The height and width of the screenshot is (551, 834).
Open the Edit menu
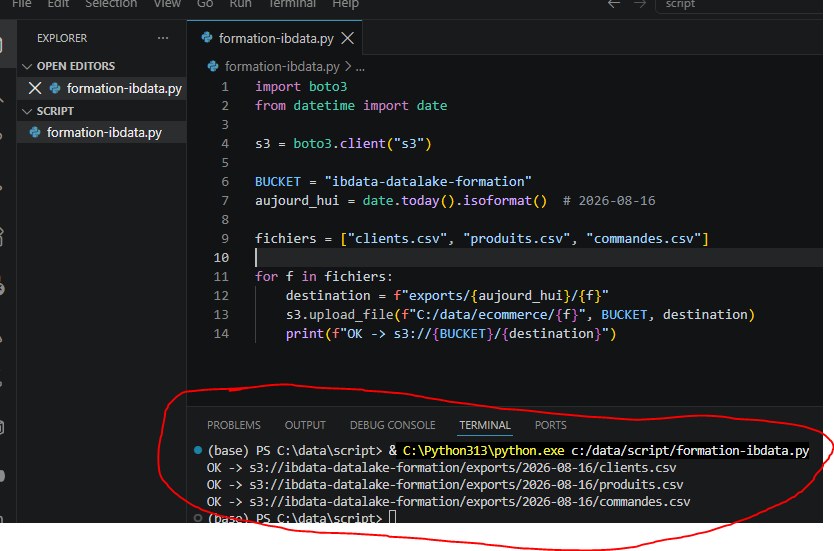tap(58, 4)
